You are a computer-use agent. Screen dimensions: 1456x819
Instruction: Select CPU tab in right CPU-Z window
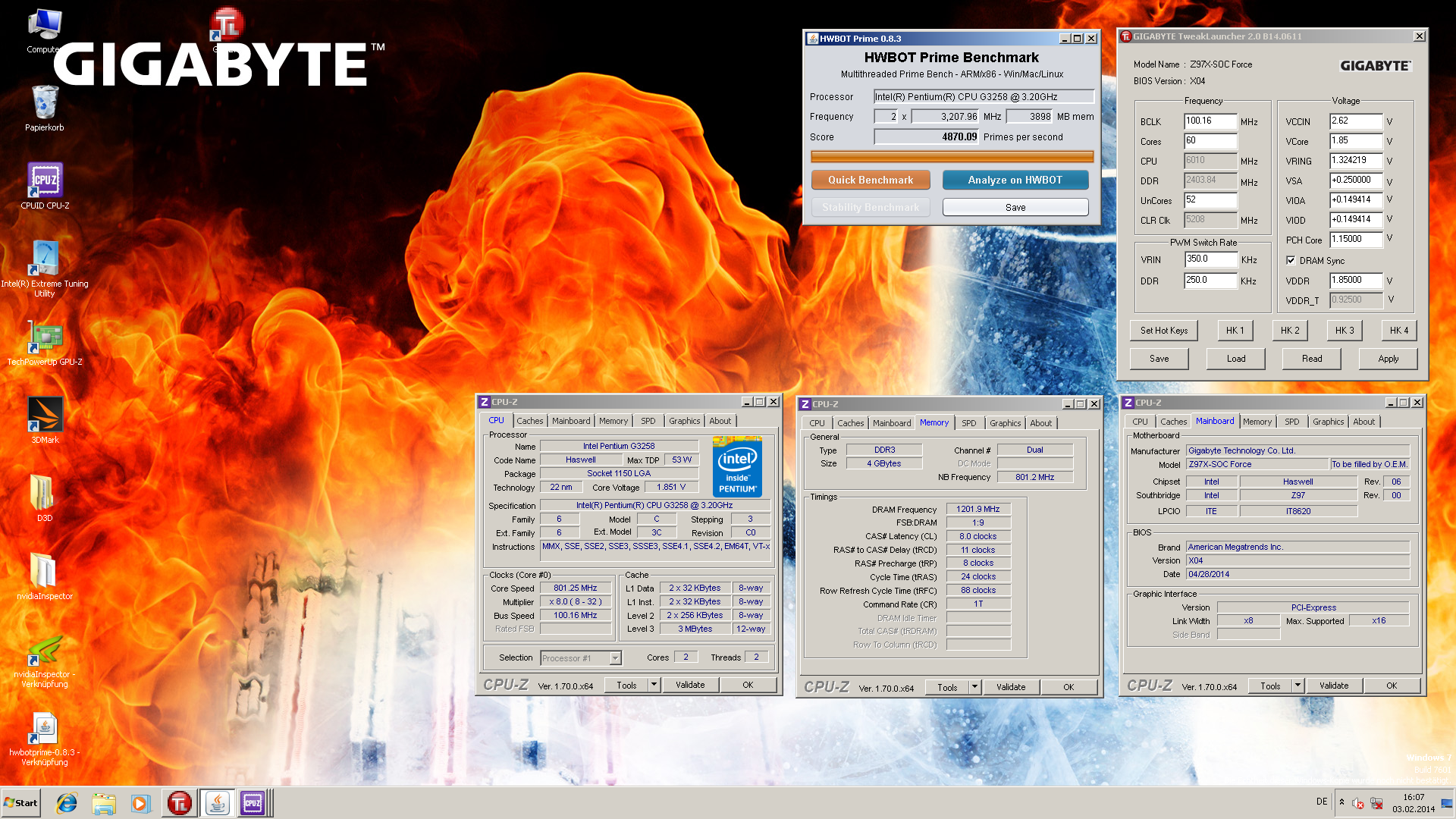click(x=1140, y=422)
